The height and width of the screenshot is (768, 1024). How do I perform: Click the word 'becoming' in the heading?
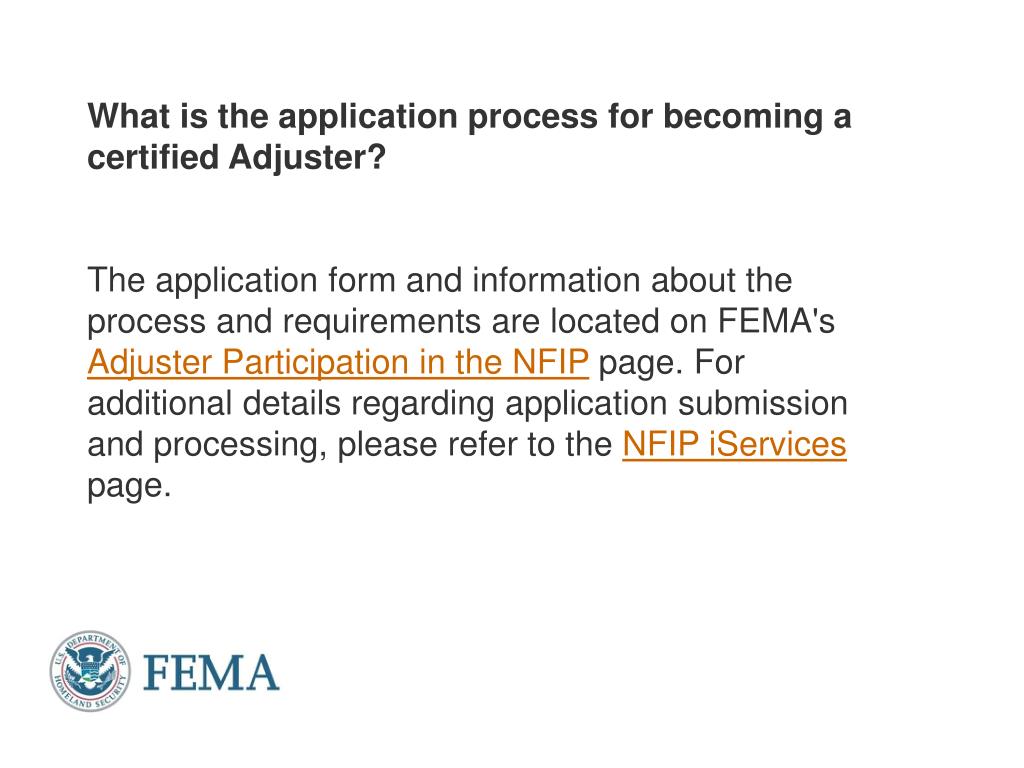click(743, 117)
